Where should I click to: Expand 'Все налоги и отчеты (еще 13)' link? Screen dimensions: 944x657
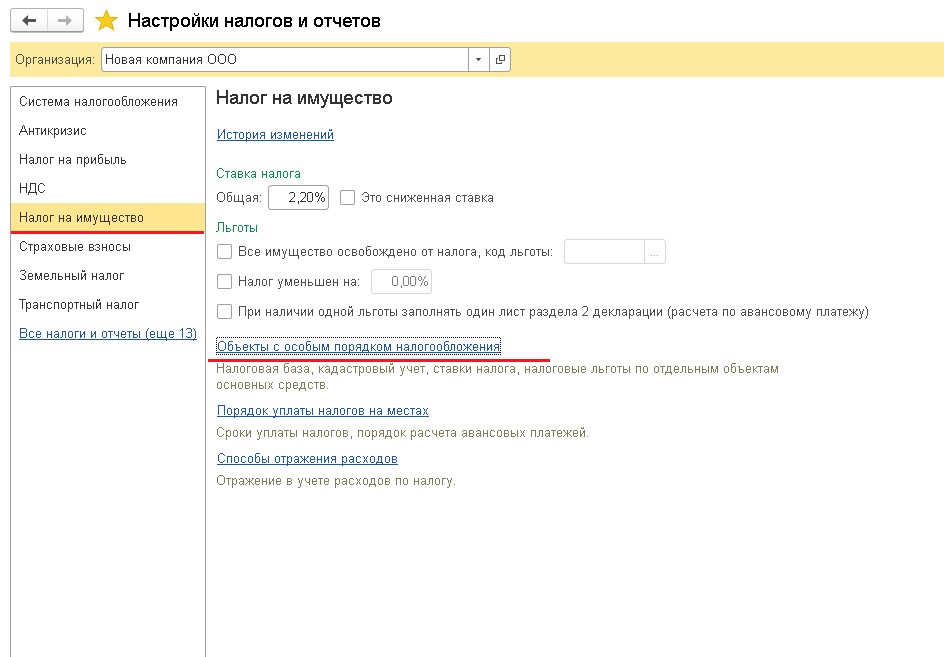[x=108, y=334]
